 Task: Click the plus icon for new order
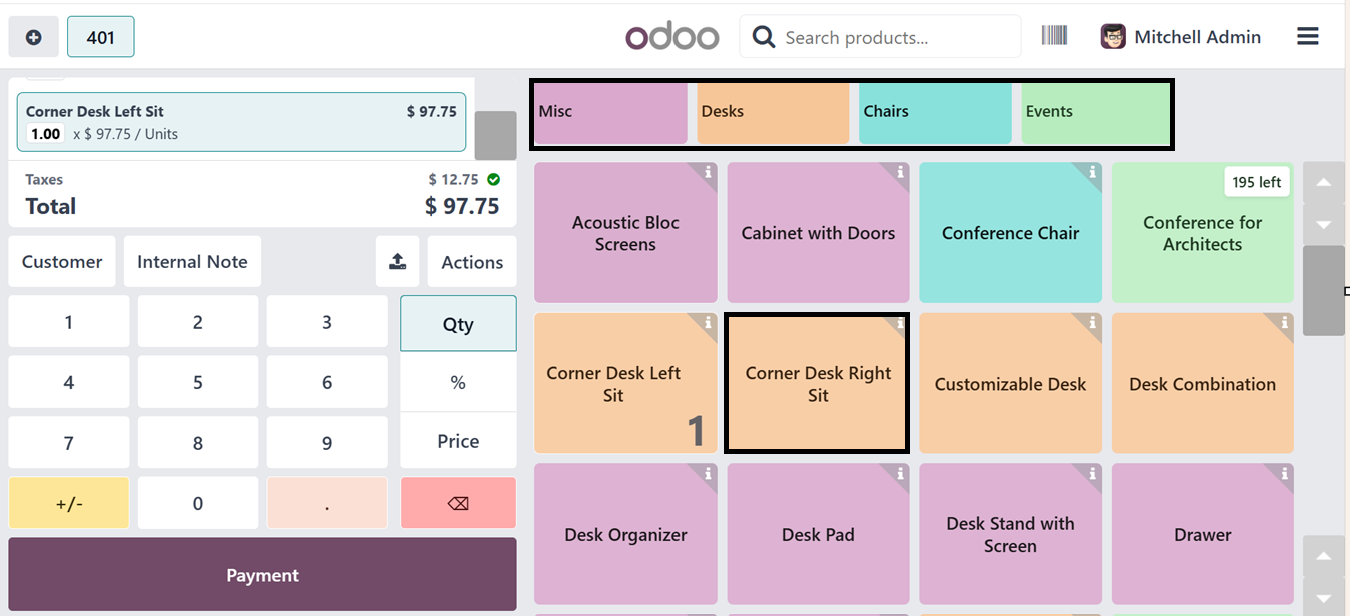coord(33,37)
